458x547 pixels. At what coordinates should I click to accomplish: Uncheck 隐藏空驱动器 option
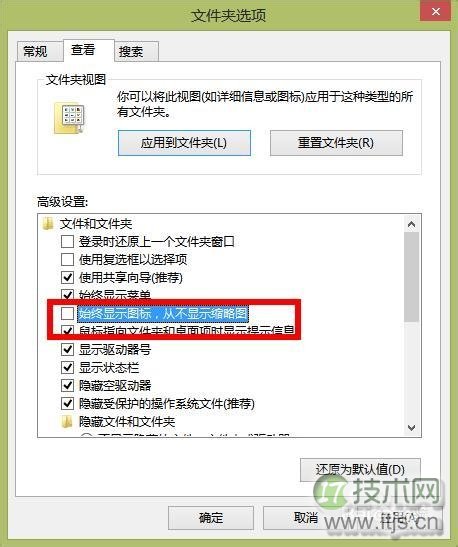(67, 385)
